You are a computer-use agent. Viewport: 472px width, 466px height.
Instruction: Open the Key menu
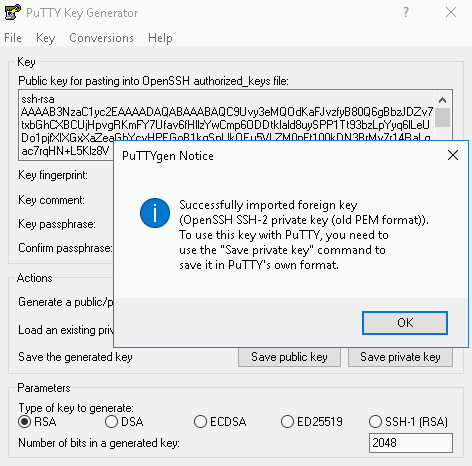45,38
